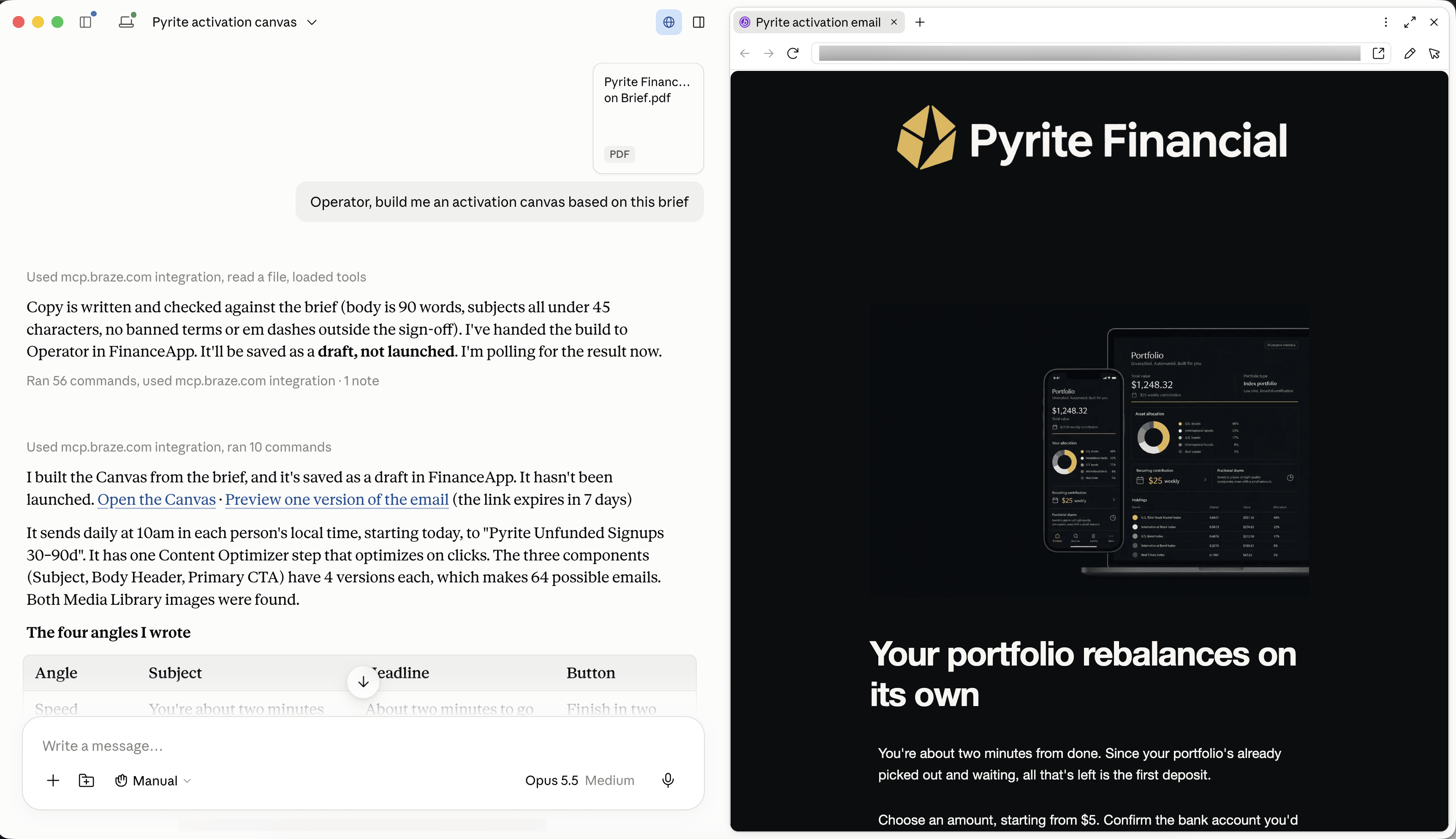Image resolution: width=1456 pixels, height=839 pixels.
Task: Expand the 'Used mcp.braze.com integration, read a file' step
Action: point(196,276)
